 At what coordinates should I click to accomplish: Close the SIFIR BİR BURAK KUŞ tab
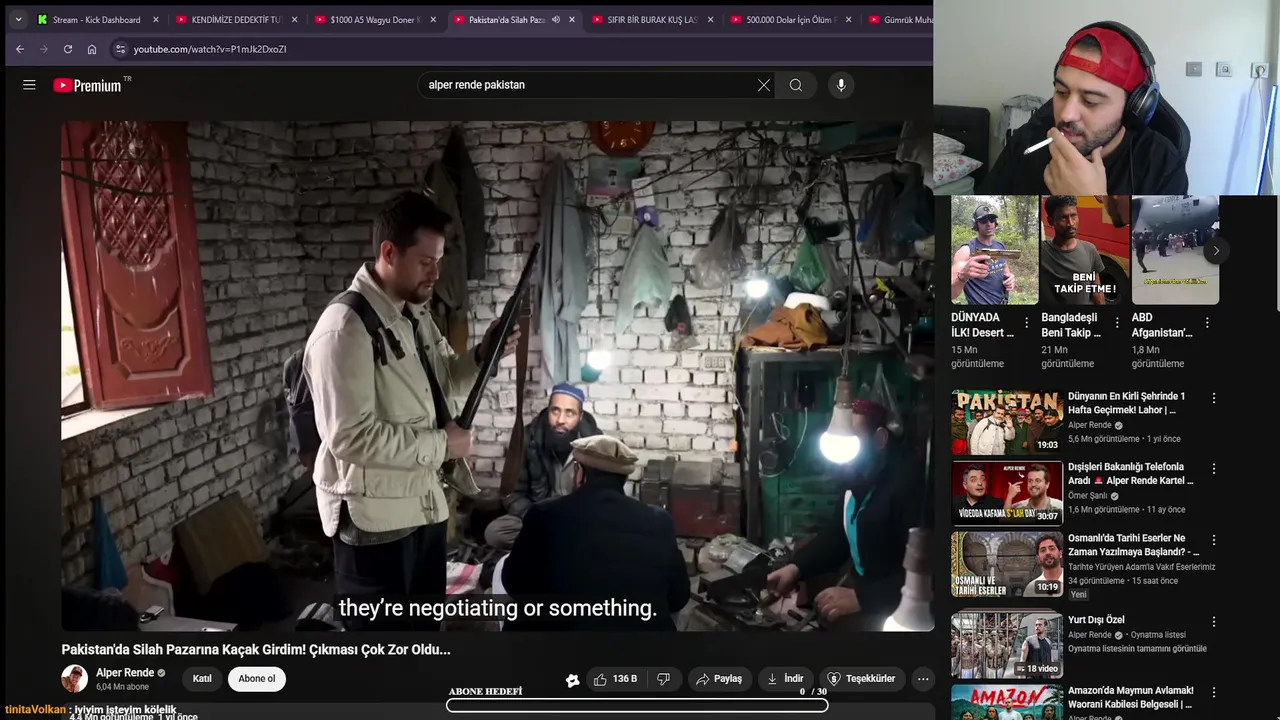(x=710, y=20)
